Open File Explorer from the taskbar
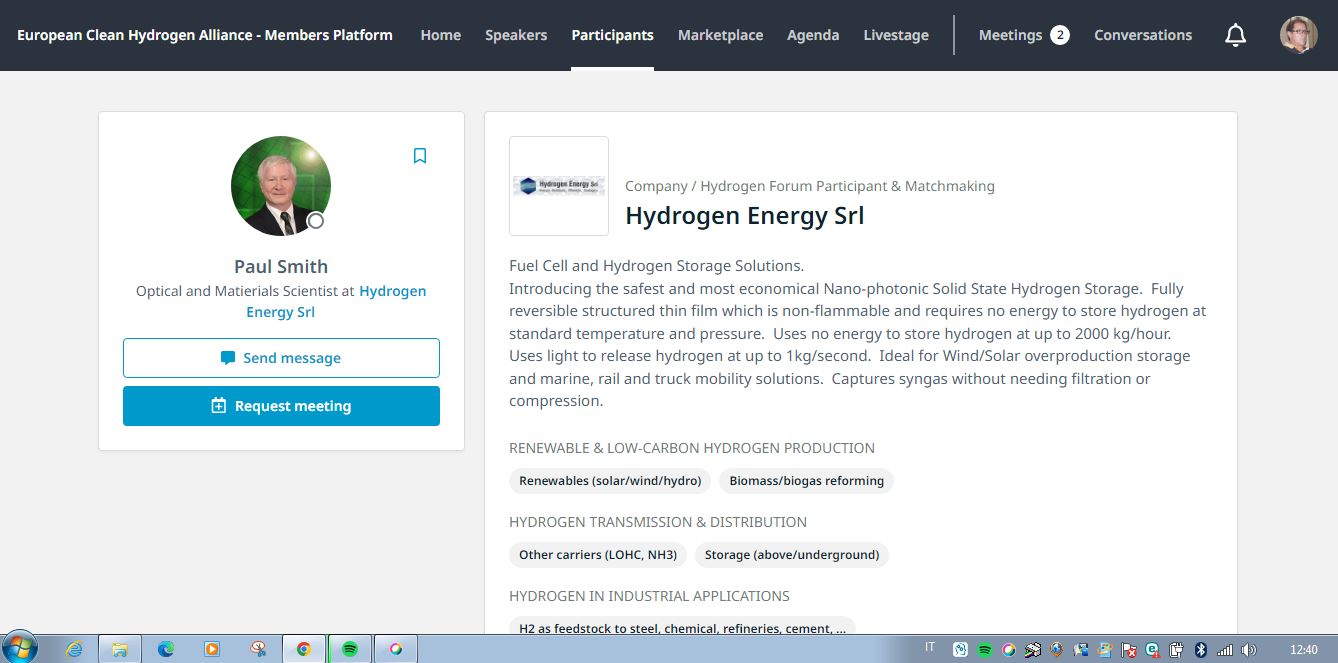 [x=119, y=649]
